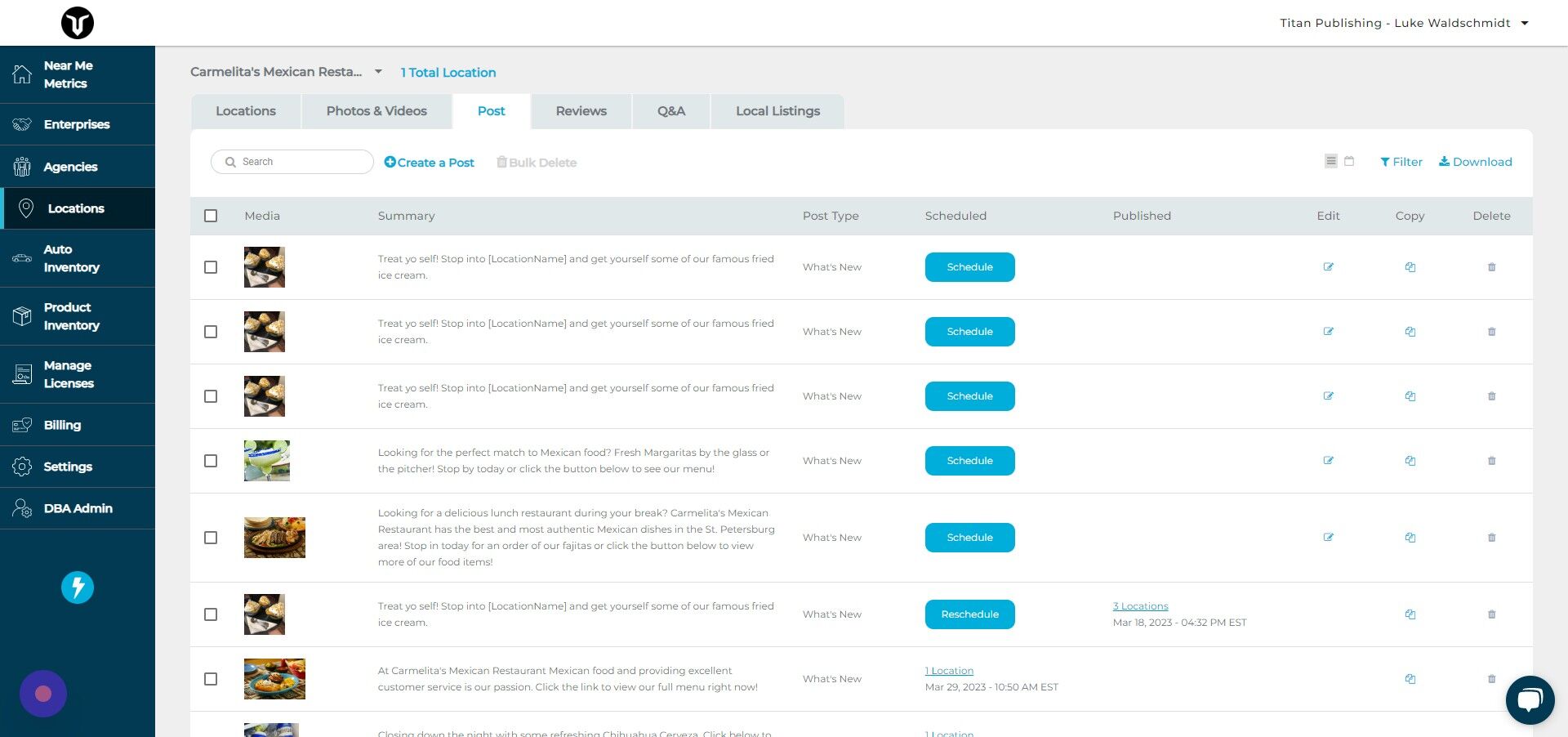Open the Margarita post thumbnail
1568x737 pixels.
click(267, 461)
